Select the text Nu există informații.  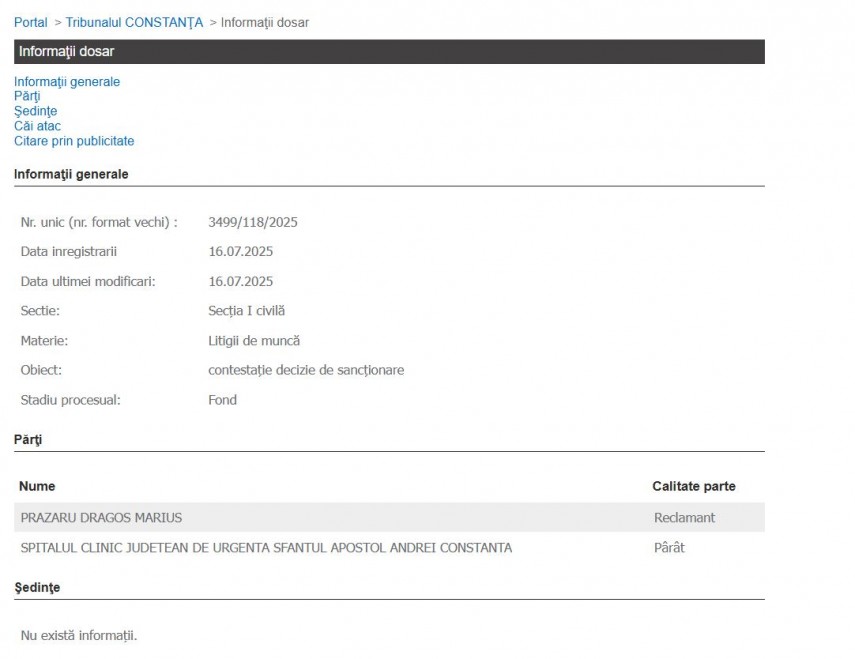pos(79,636)
